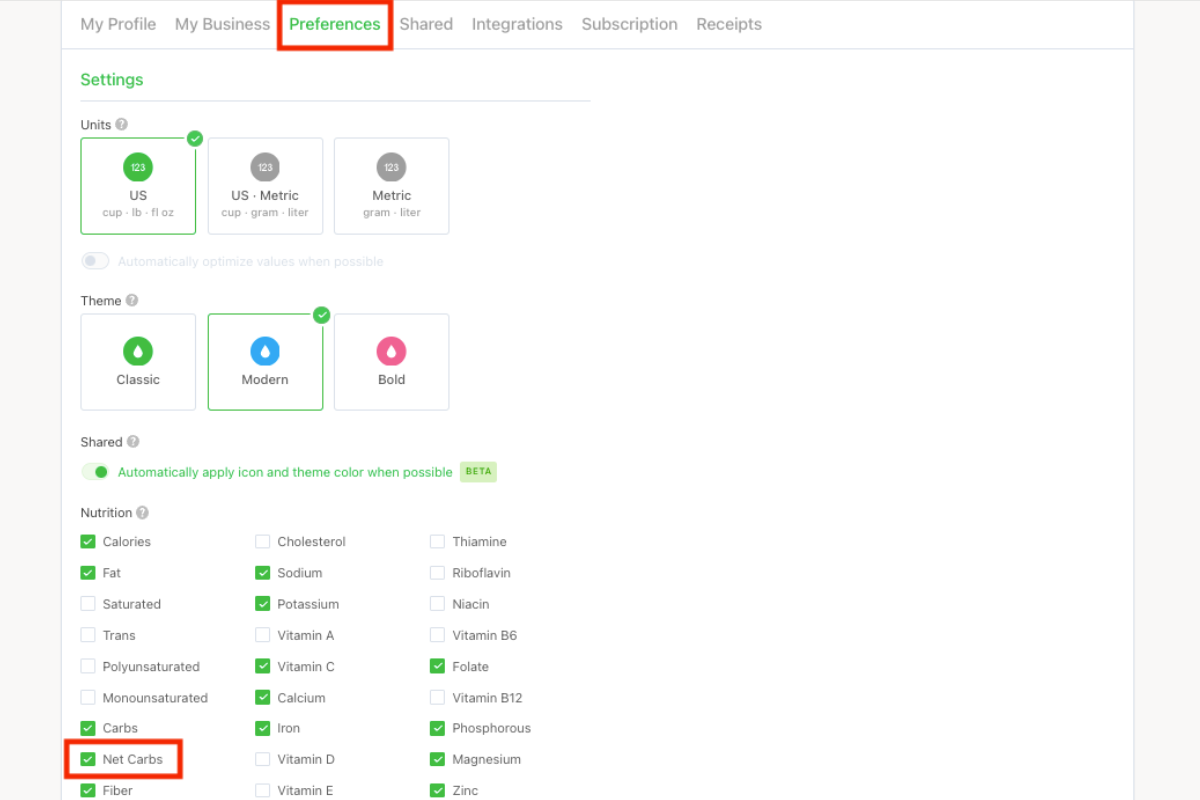1200x800 pixels.
Task: Switch to the My Business tab
Action: point(222,24)
